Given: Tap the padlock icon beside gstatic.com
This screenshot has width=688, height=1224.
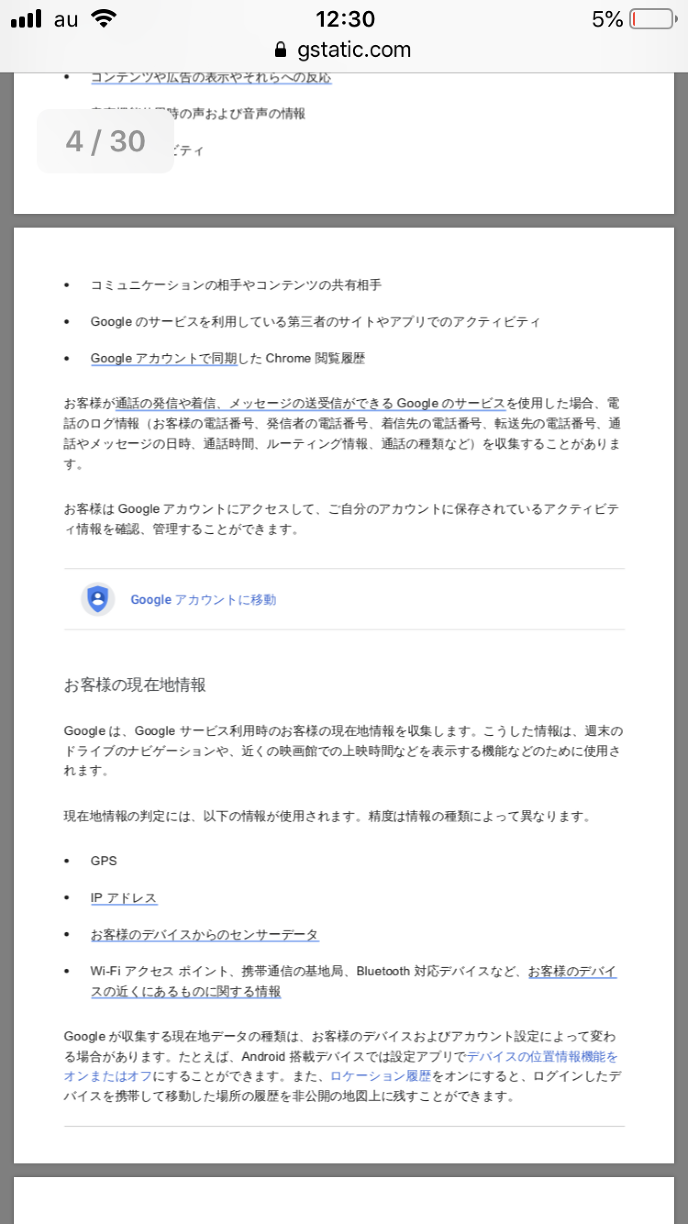Looking at the screenshot, I should tap(279, 50).
